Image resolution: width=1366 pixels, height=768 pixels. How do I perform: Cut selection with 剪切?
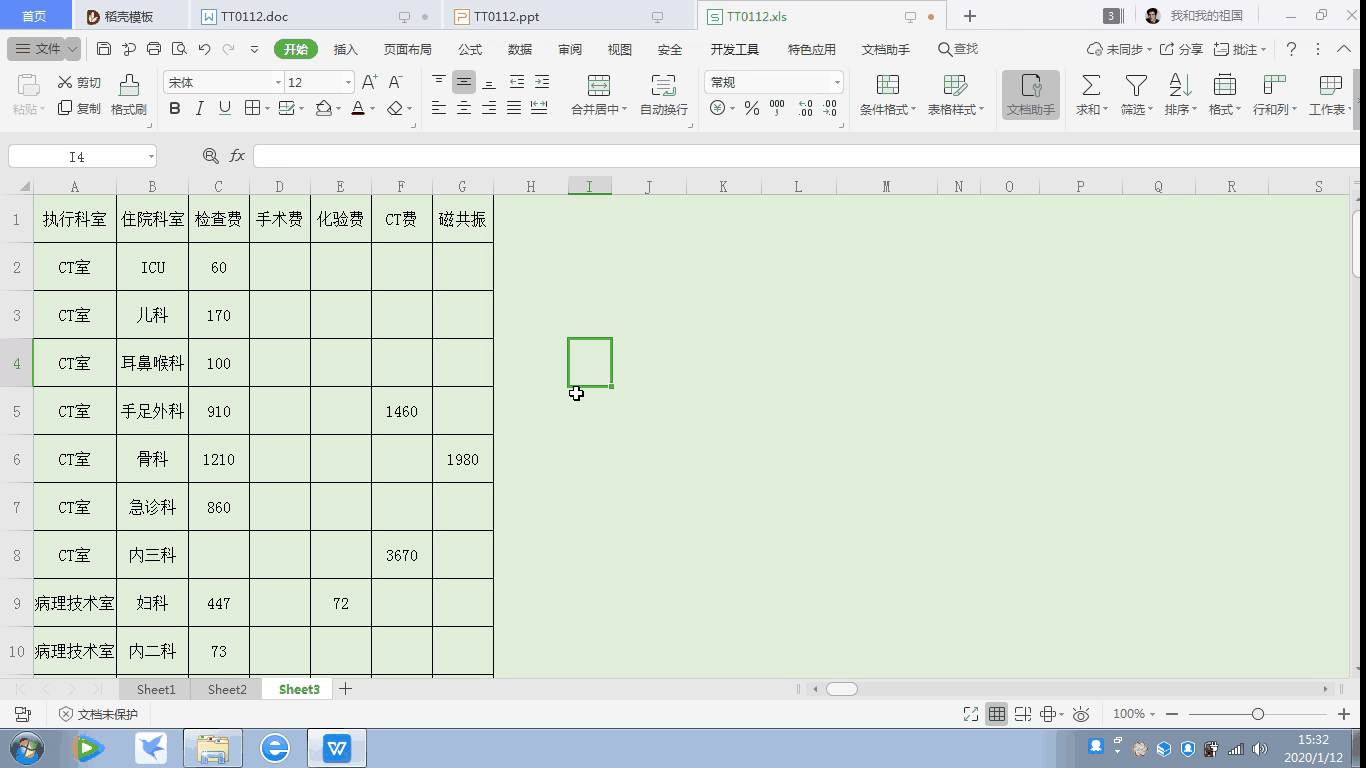[x=80, y=82]
